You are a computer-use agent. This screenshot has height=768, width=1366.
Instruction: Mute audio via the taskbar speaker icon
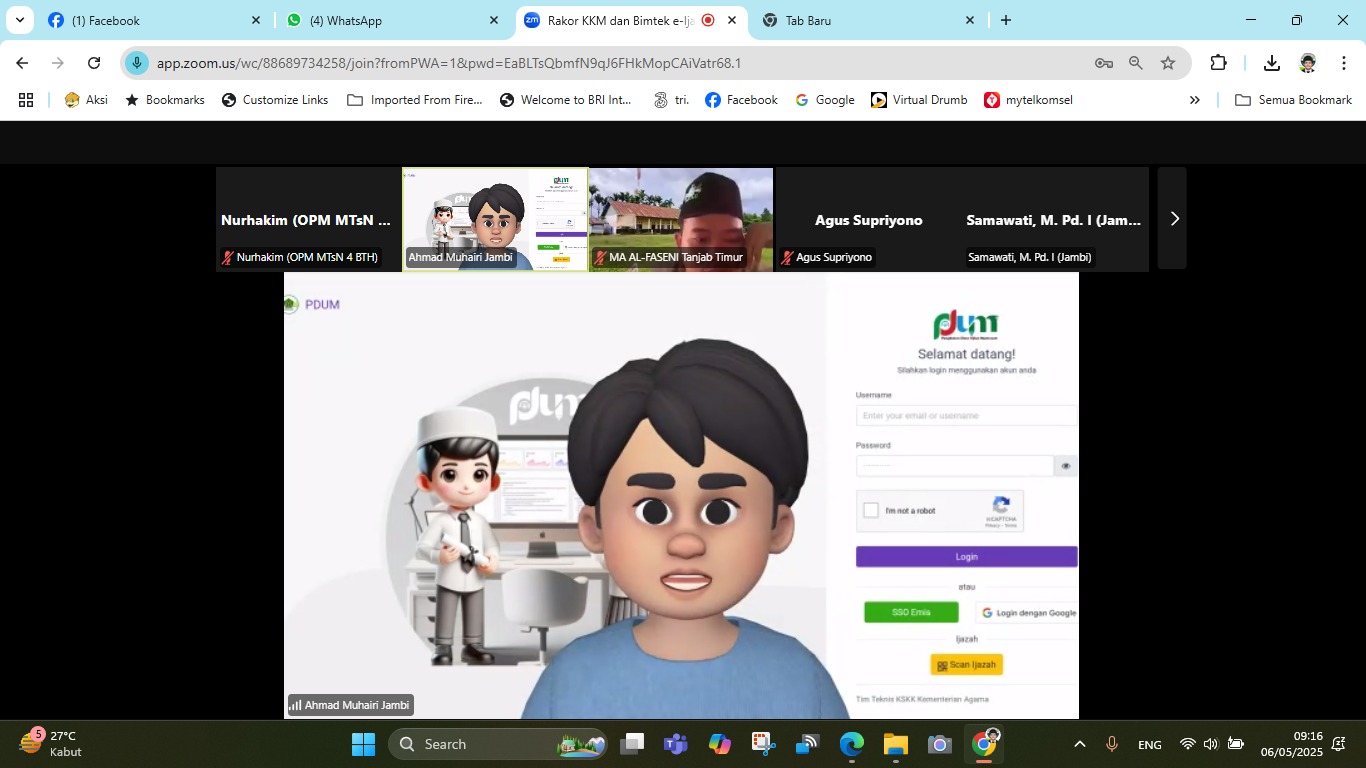[x=1209, y=744]
